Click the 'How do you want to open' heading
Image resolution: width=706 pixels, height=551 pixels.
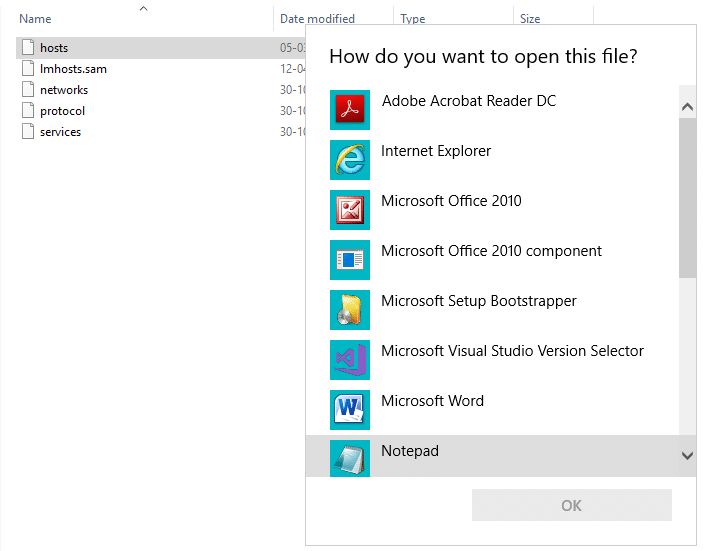[483, 57]
